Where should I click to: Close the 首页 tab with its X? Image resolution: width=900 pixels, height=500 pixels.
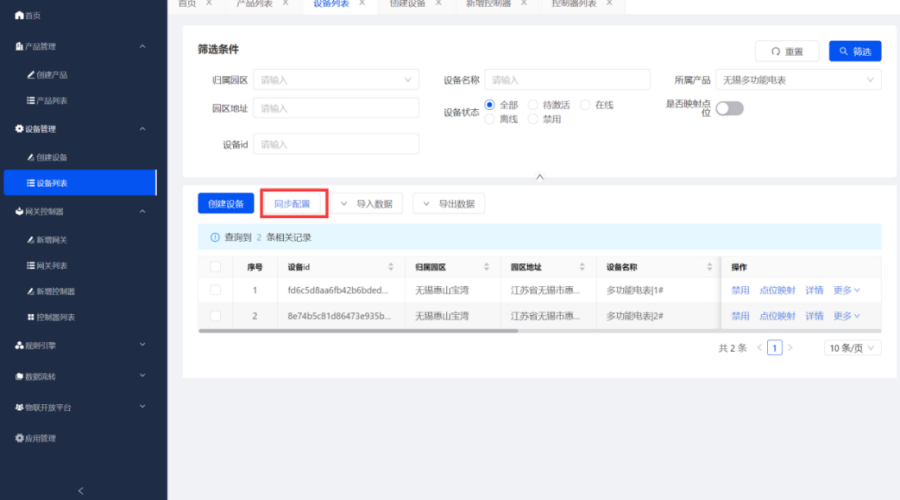click(209, 3)
